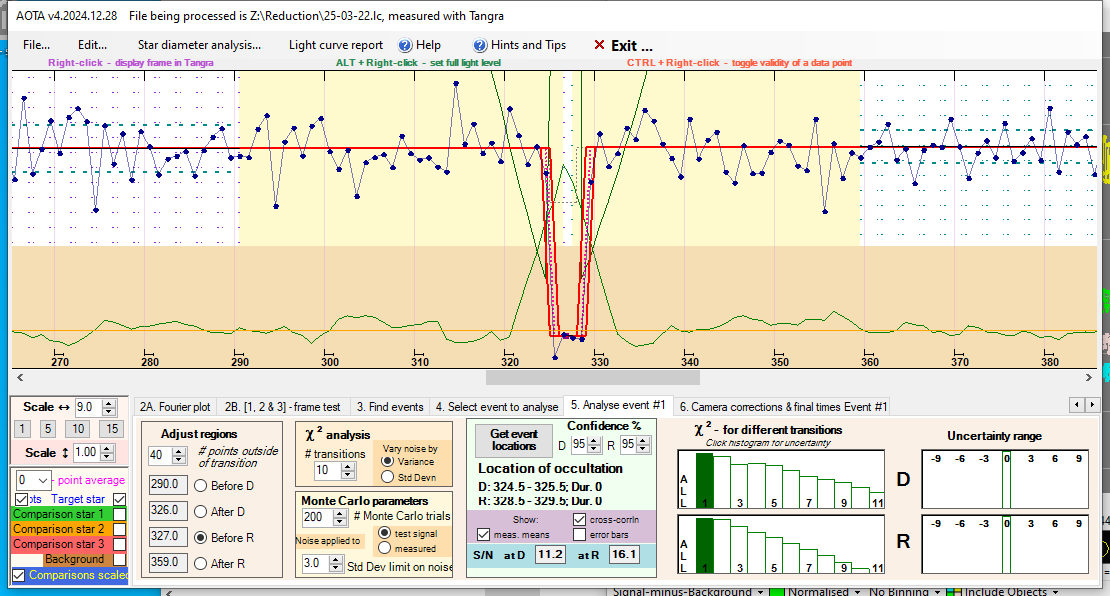The height and width of the screenshot is (596, 1110).
Task: Open the Light curve report menu
Action: pyautogui.click(x=336, y=45)
